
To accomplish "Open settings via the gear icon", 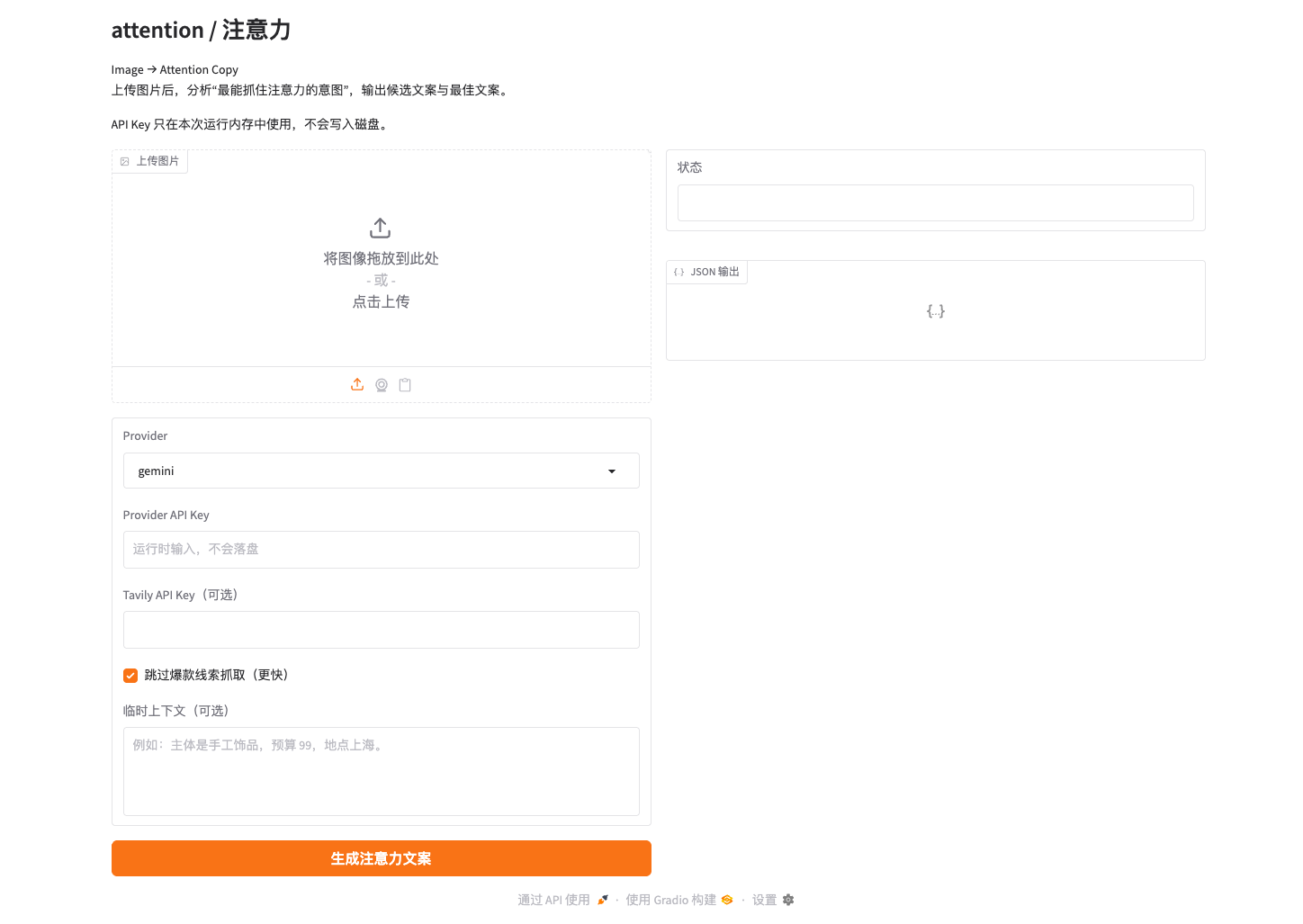I will (788, 900).
